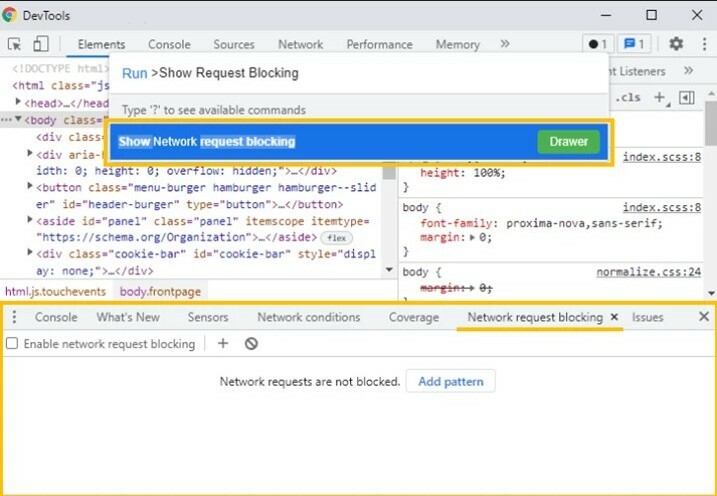Image resolution: width=717 pixels, height=496 pixels.
Task: Click the green Drawer badge
Action: point(568,141)
